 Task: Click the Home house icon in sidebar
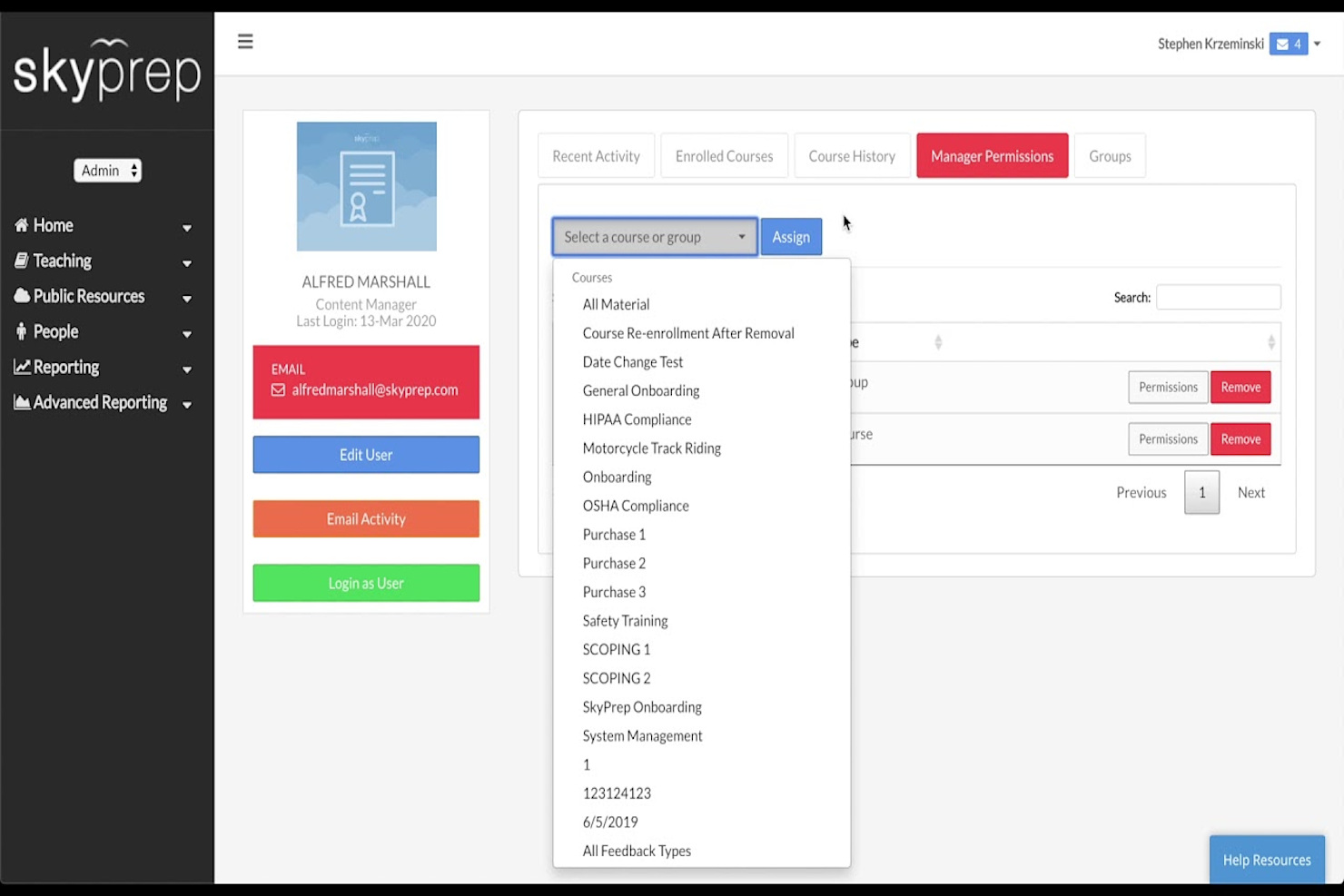(22, 225)
